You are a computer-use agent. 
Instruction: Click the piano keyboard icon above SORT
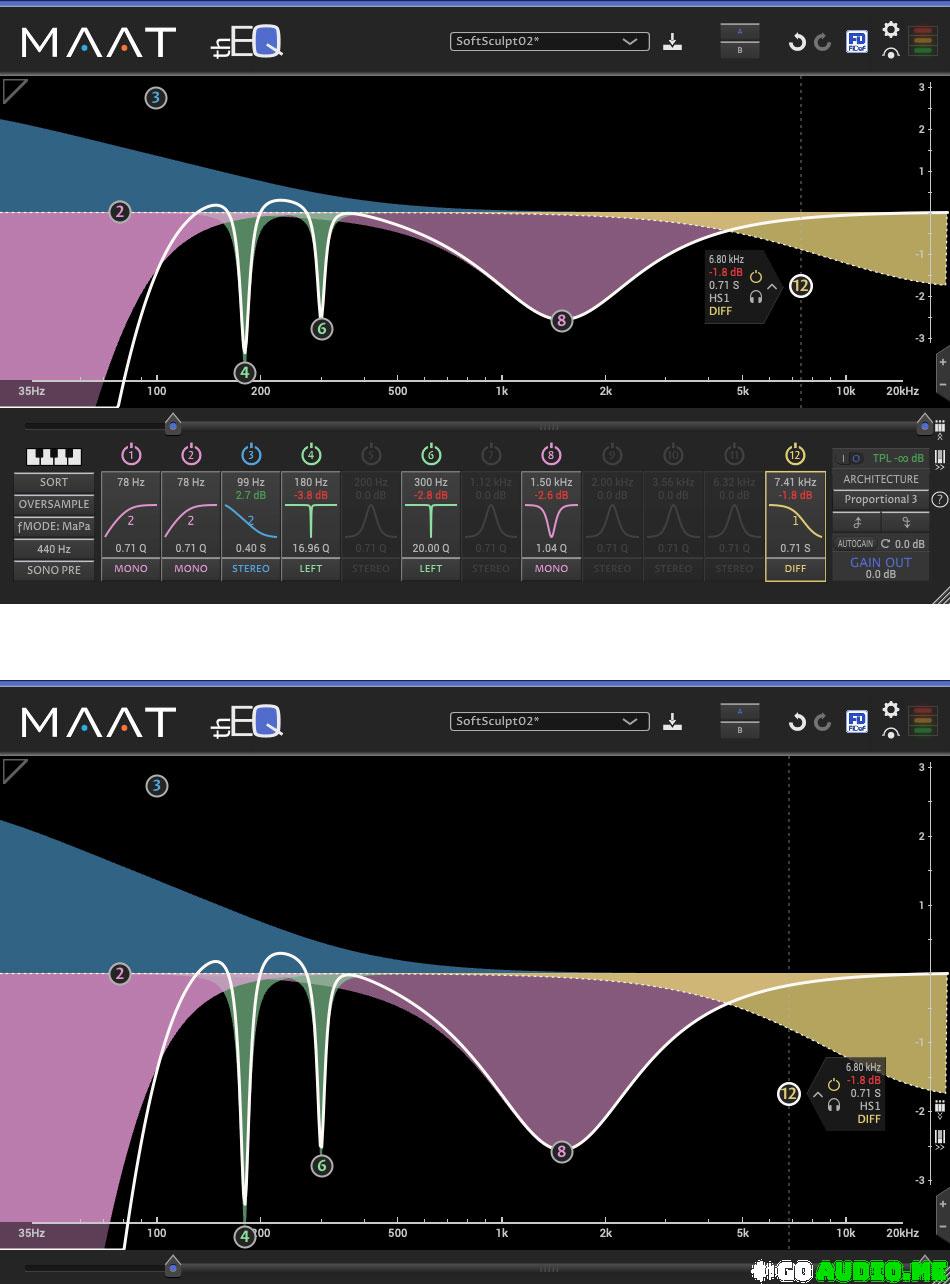tap(53, 456)
